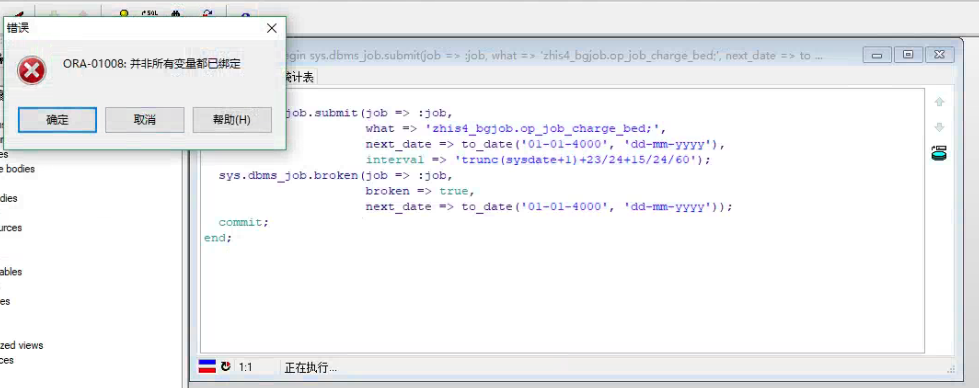The image size is (979, 388).
Task: Open 帮助(H) in the error dialog
Action: tap(232, 120)
